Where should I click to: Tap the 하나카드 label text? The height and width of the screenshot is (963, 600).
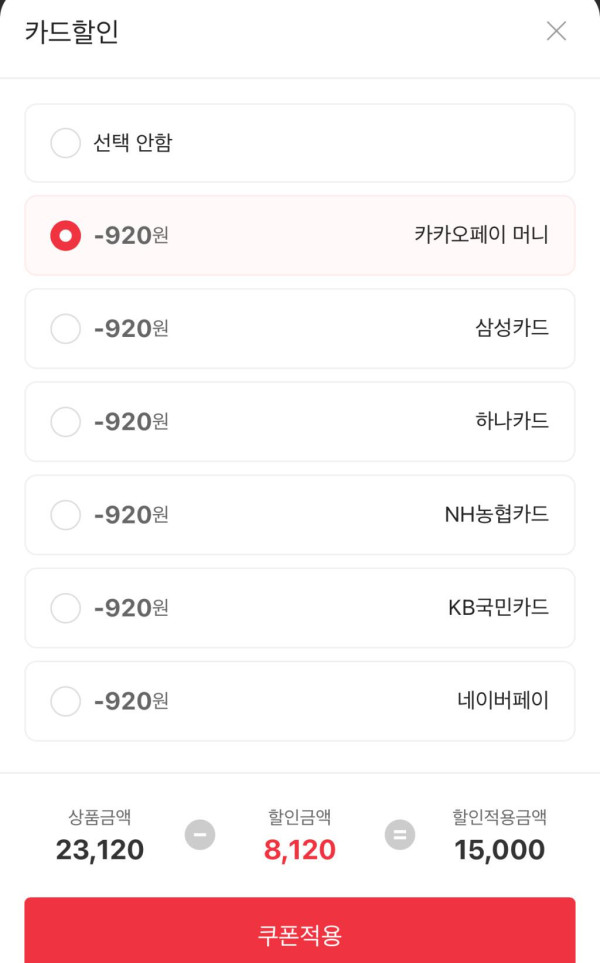[512, 421]
